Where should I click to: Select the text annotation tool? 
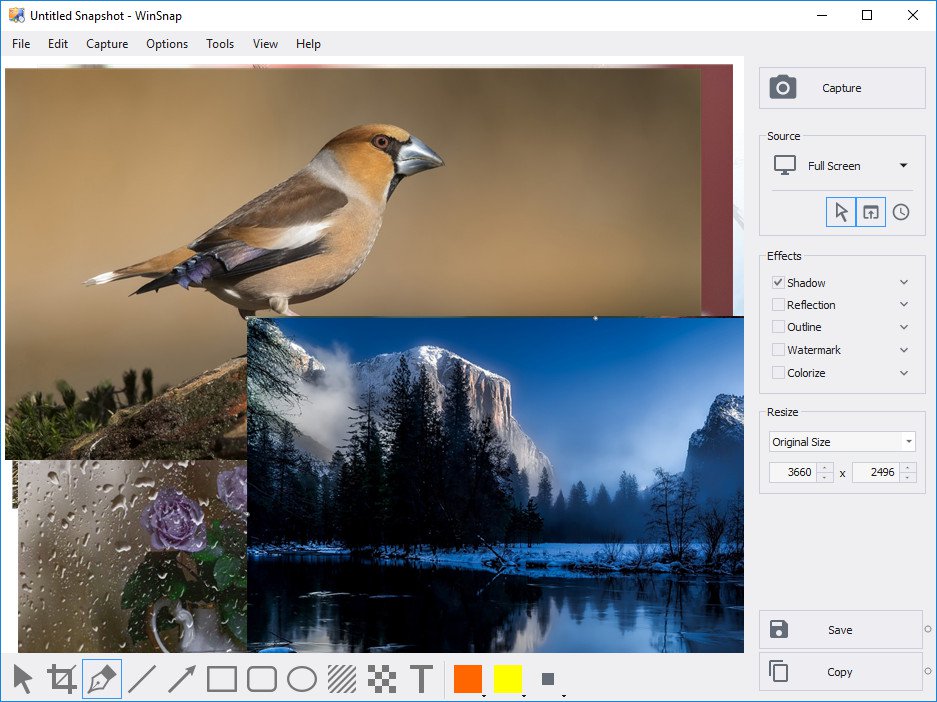[x=421, y=677]
